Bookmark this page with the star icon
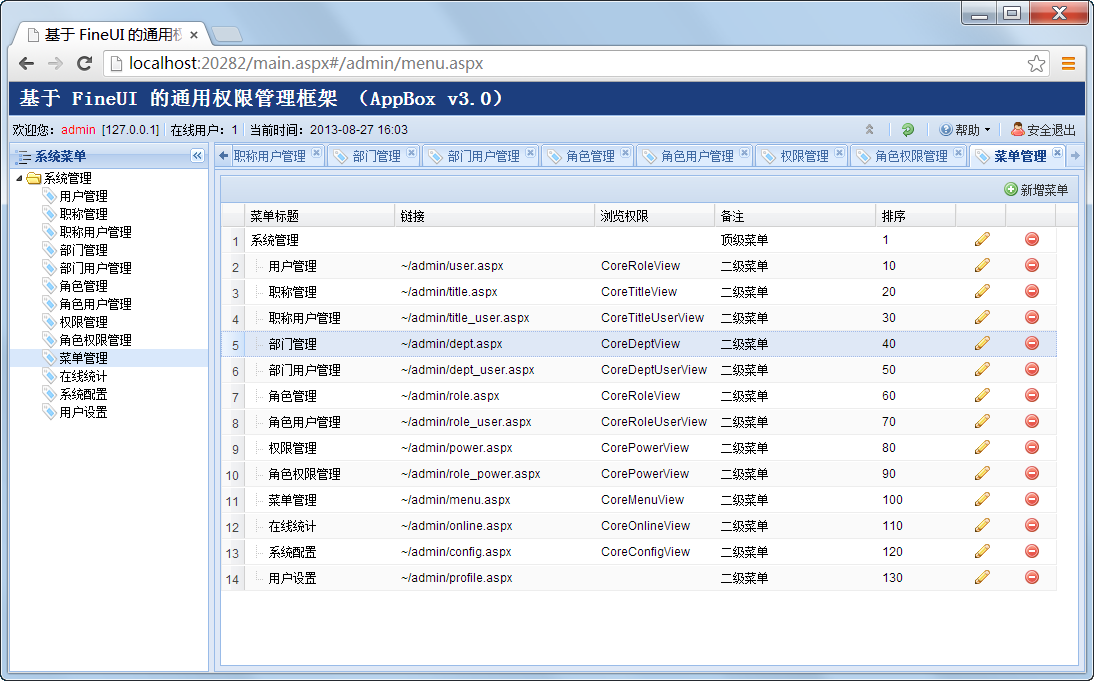Image resolution: width=1094 pixels, height=681 pixels. pyautogui.click(x=1036, y=63)
